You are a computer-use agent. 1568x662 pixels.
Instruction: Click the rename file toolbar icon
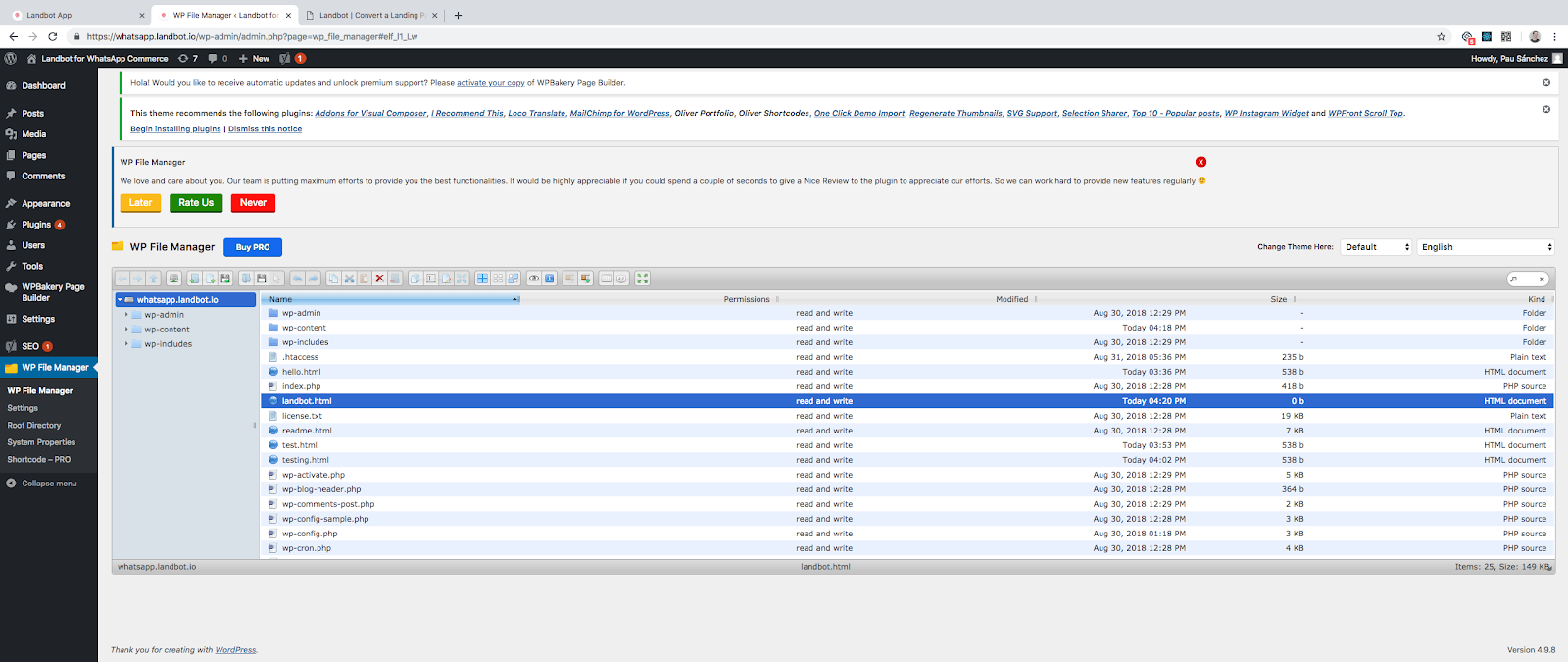(430, 279)
